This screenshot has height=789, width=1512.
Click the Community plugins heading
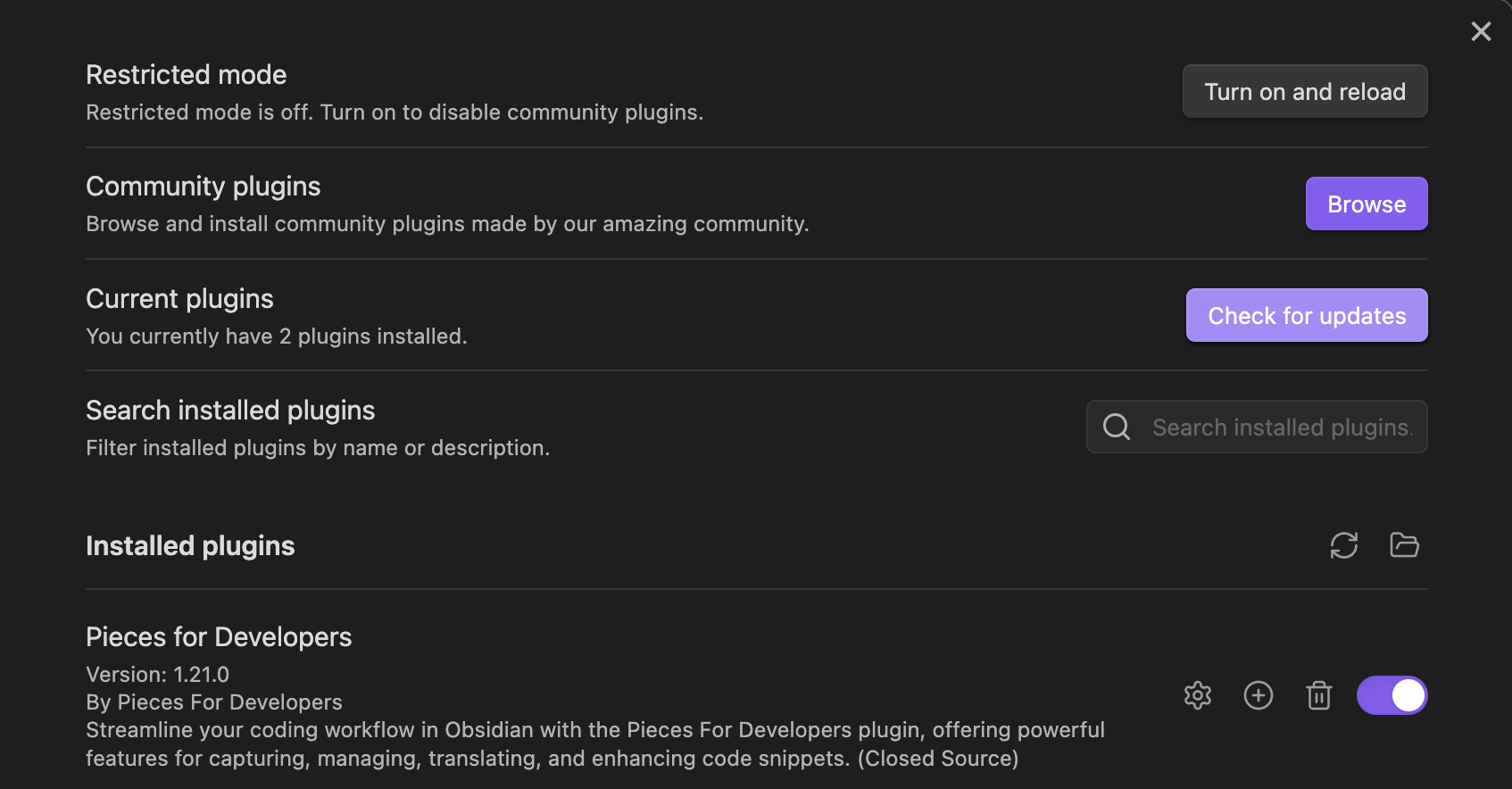point(204,187)
